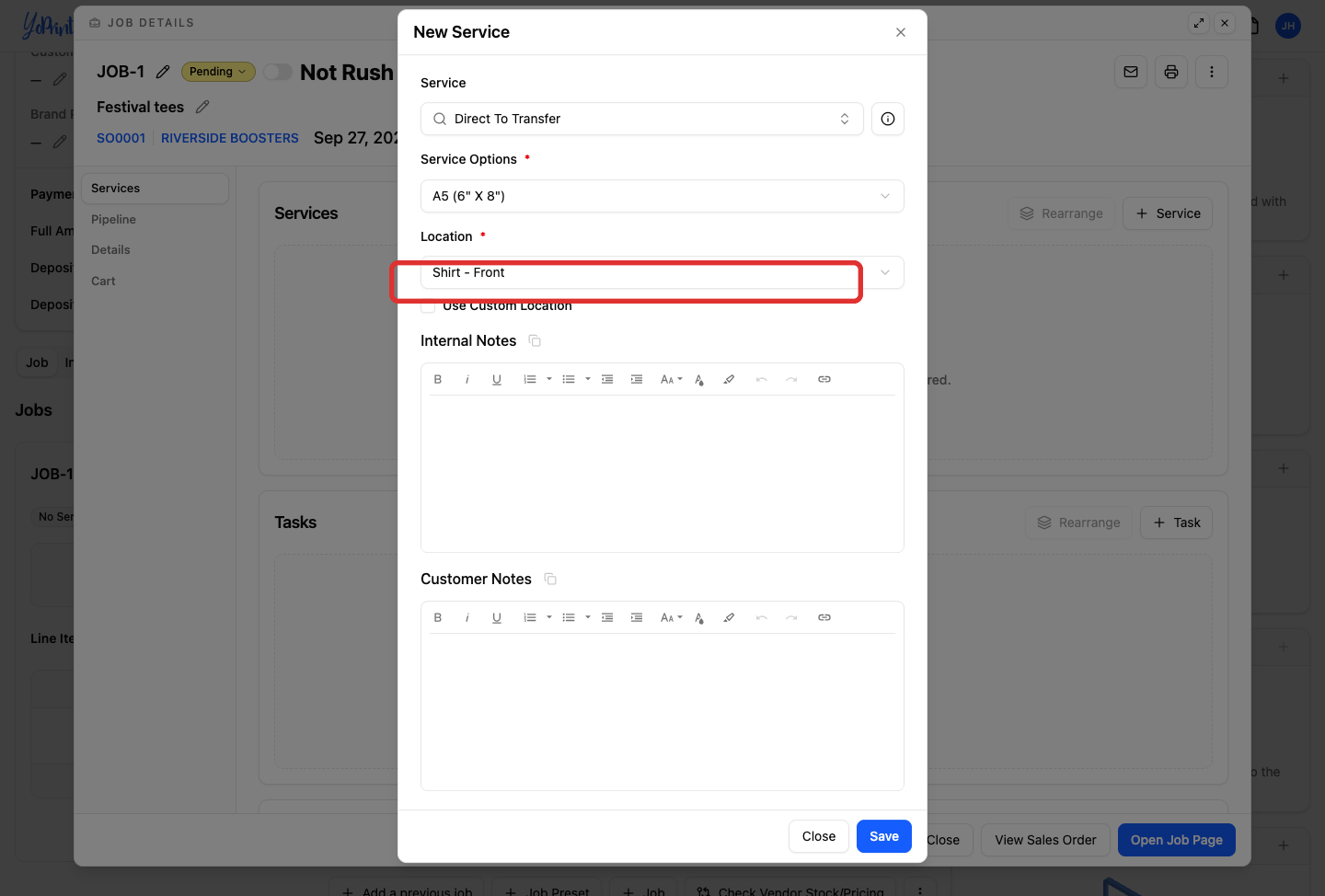Decrease indent in Customer Notes editor
Screen dimensions: 1325x896
click(607, 617)
